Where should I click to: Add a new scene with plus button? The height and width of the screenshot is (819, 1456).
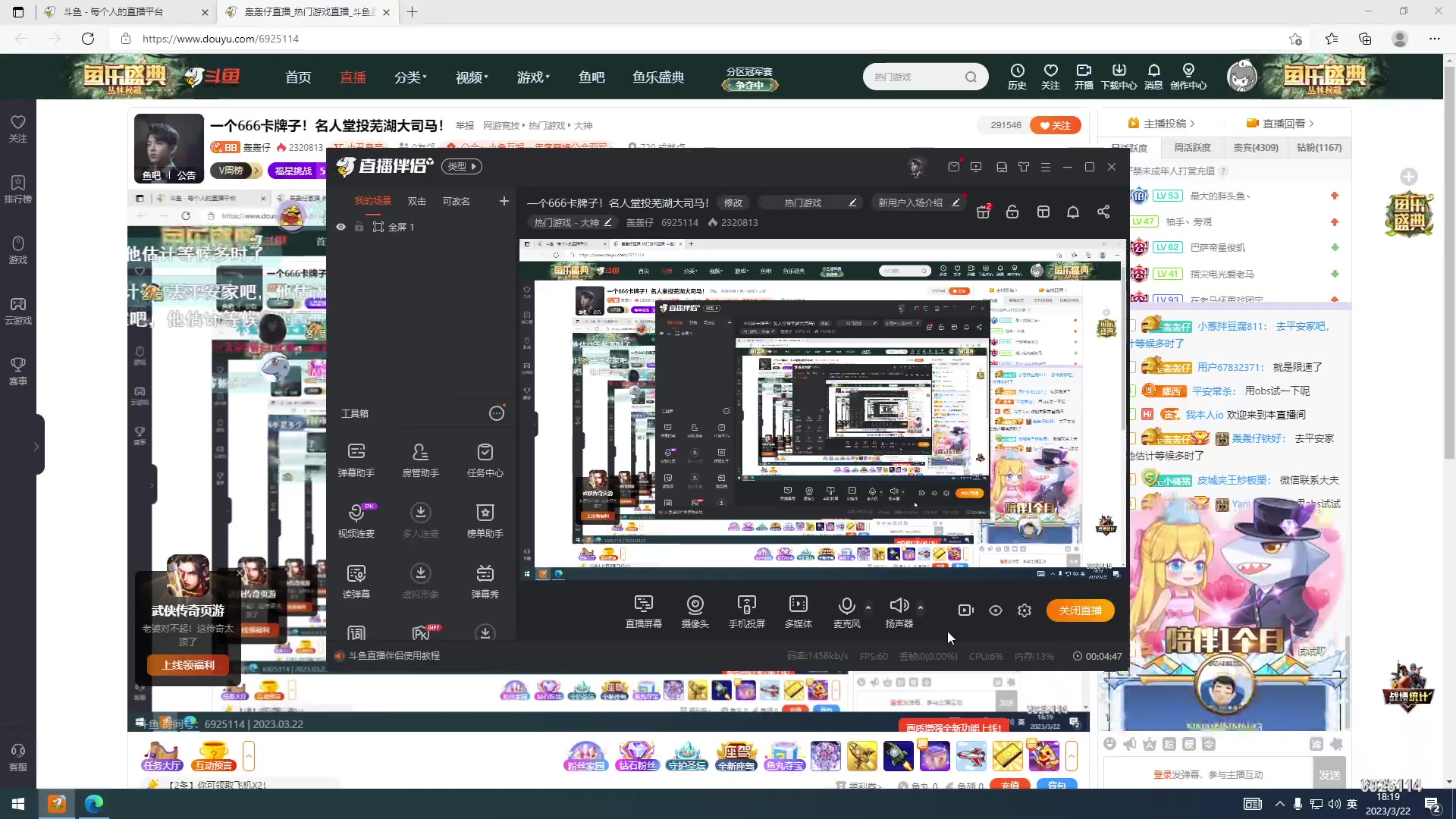504,201
